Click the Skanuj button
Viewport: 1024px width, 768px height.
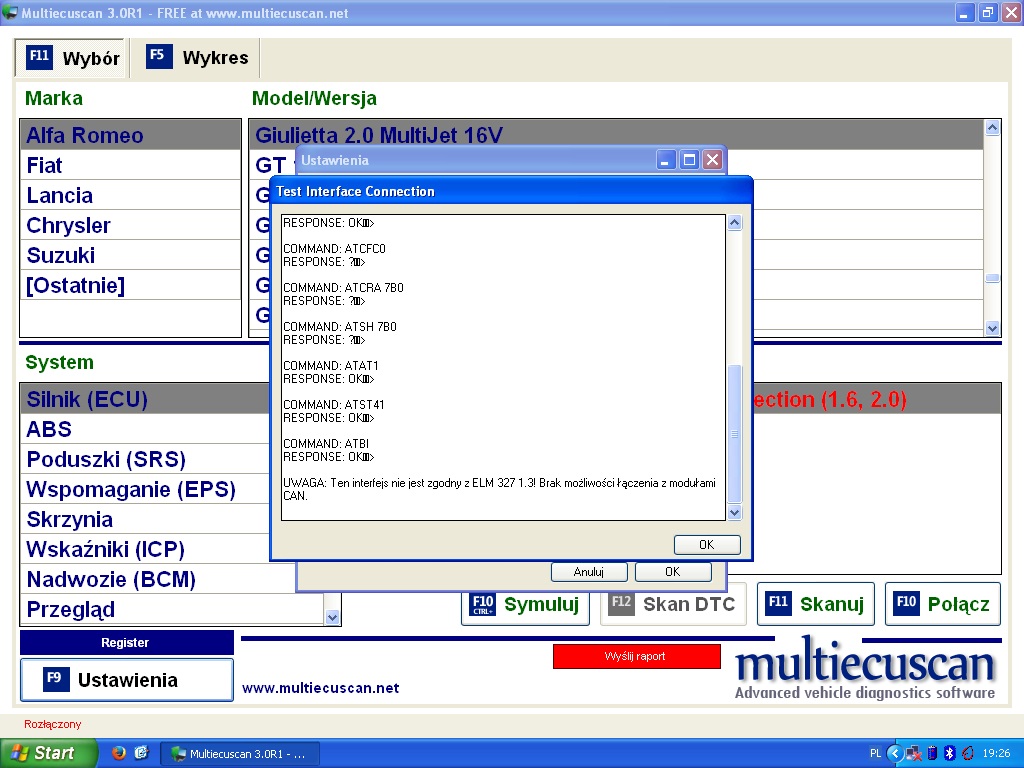pyautogui.click(x=816, y=604)
